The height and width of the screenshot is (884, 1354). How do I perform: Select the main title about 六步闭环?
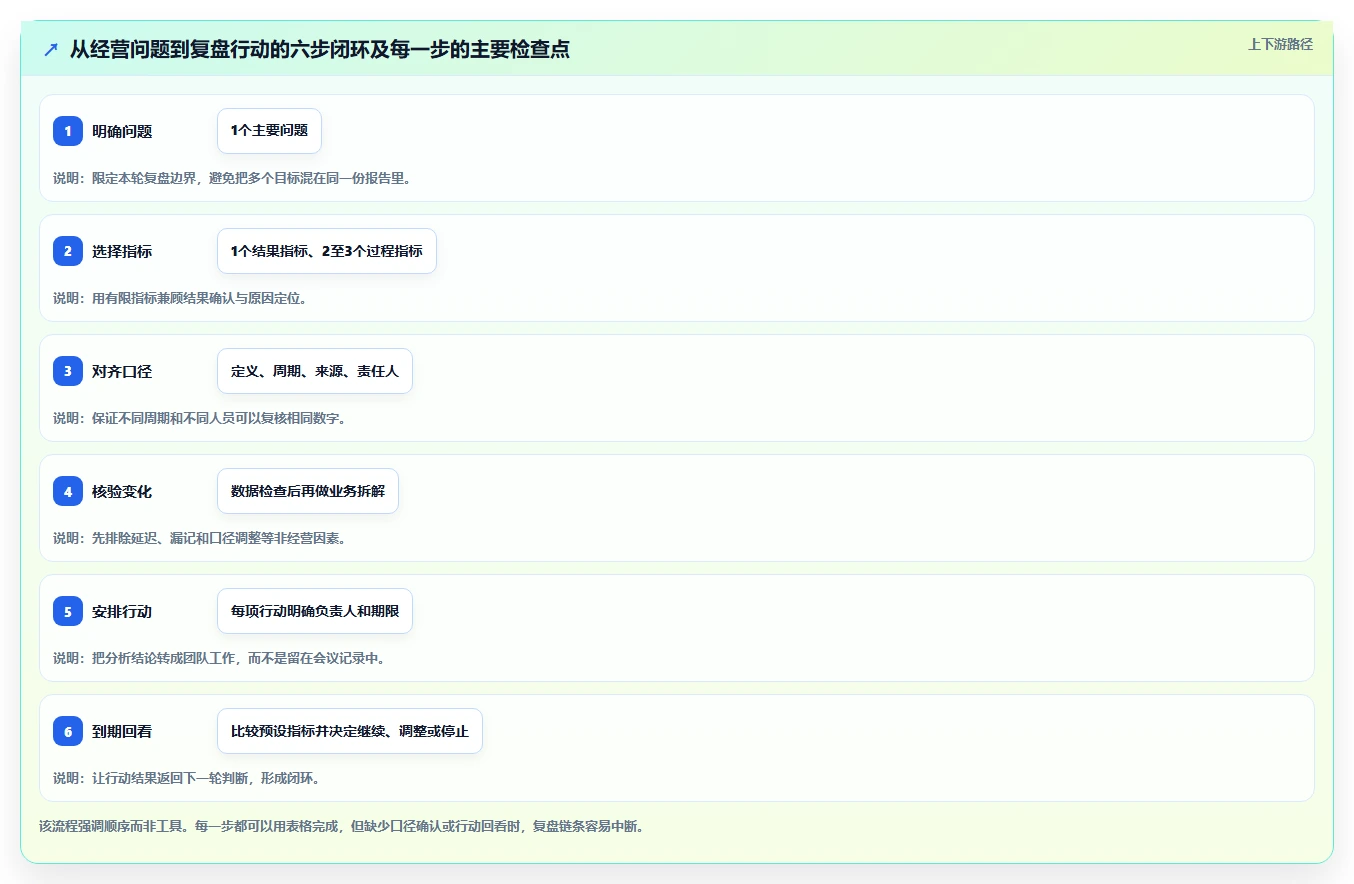tap(320, 49)
